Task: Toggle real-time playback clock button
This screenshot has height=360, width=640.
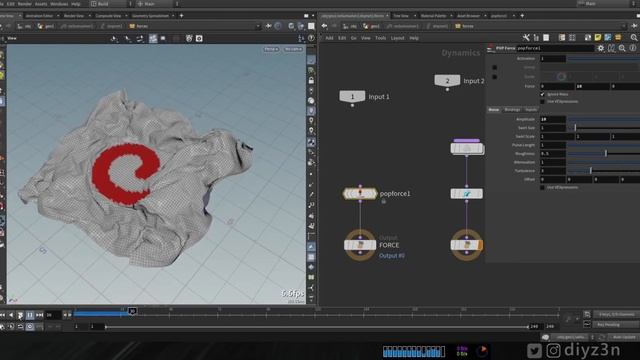Action: tap(30, 327)
